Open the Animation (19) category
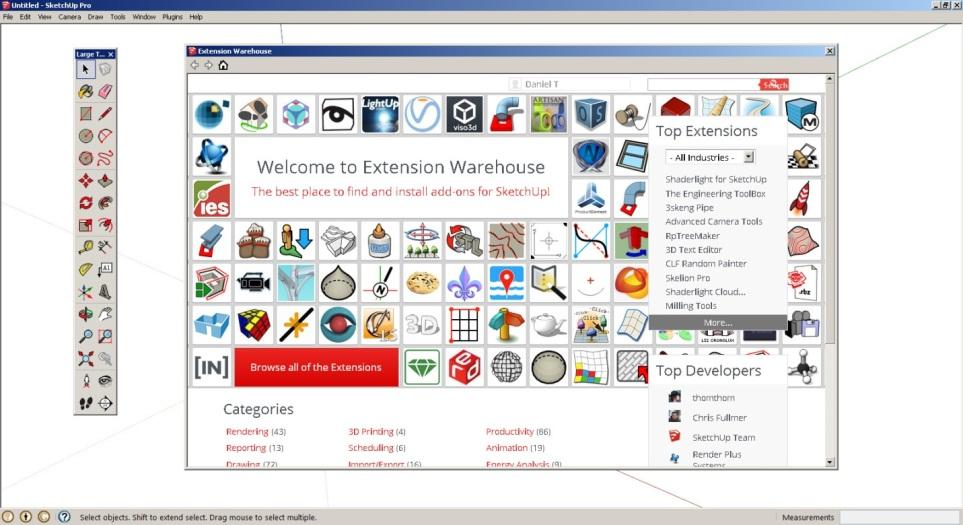The height and width of the screenshot is (525, 963). click(515, 448)
